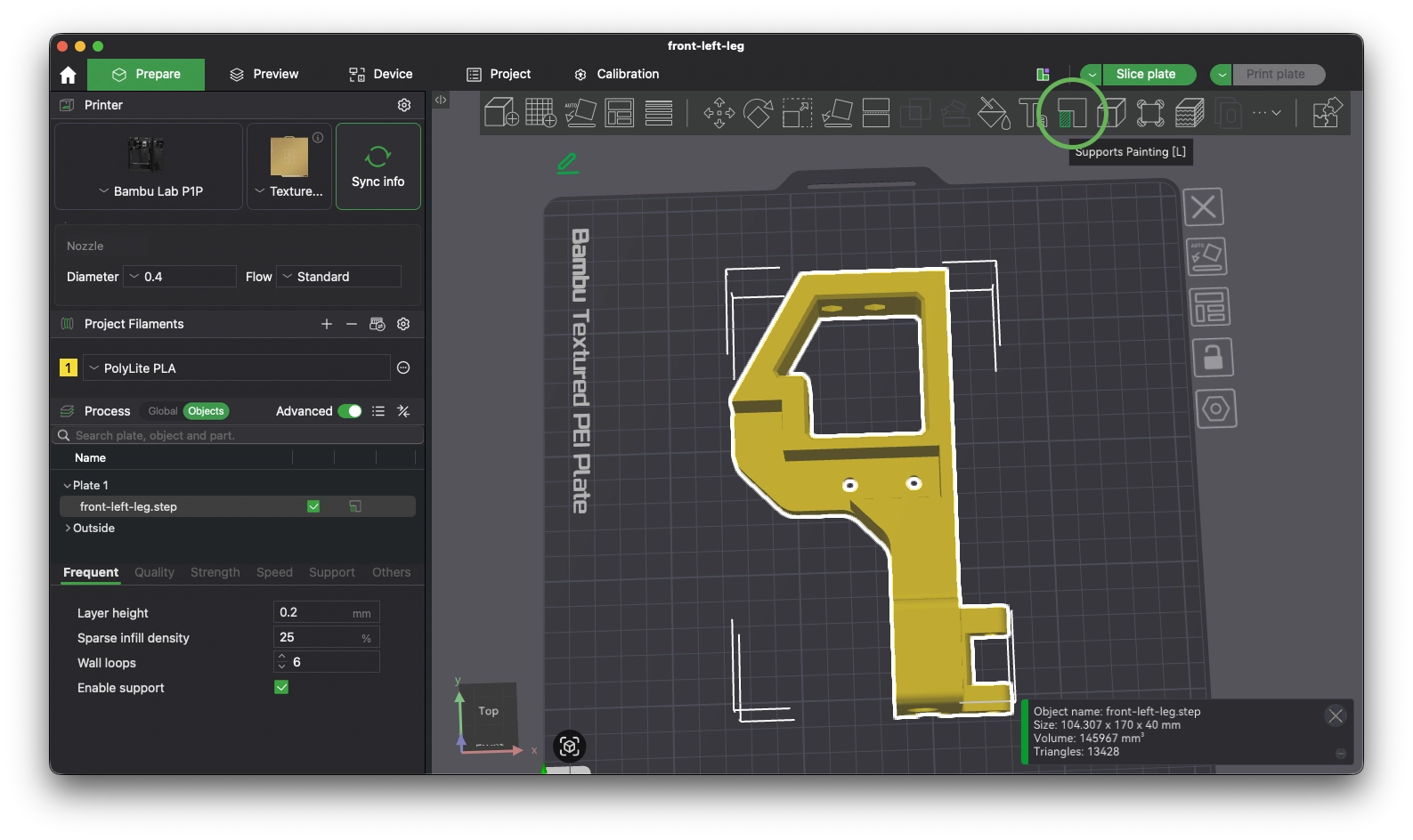The width and height of the screenshot is (1413, 840).
Task: Toggle the Advanced mode switch
Action: [x=350, y=411]
